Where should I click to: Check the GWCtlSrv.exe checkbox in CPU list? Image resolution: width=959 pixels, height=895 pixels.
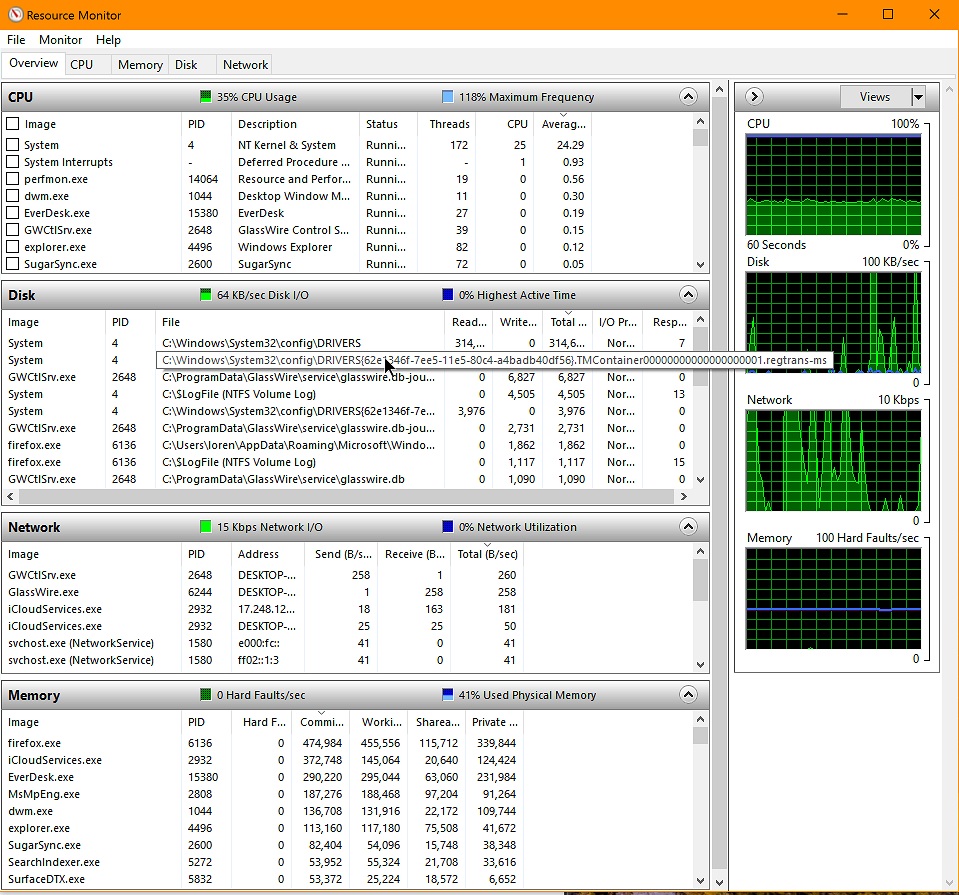coord(12,230)
